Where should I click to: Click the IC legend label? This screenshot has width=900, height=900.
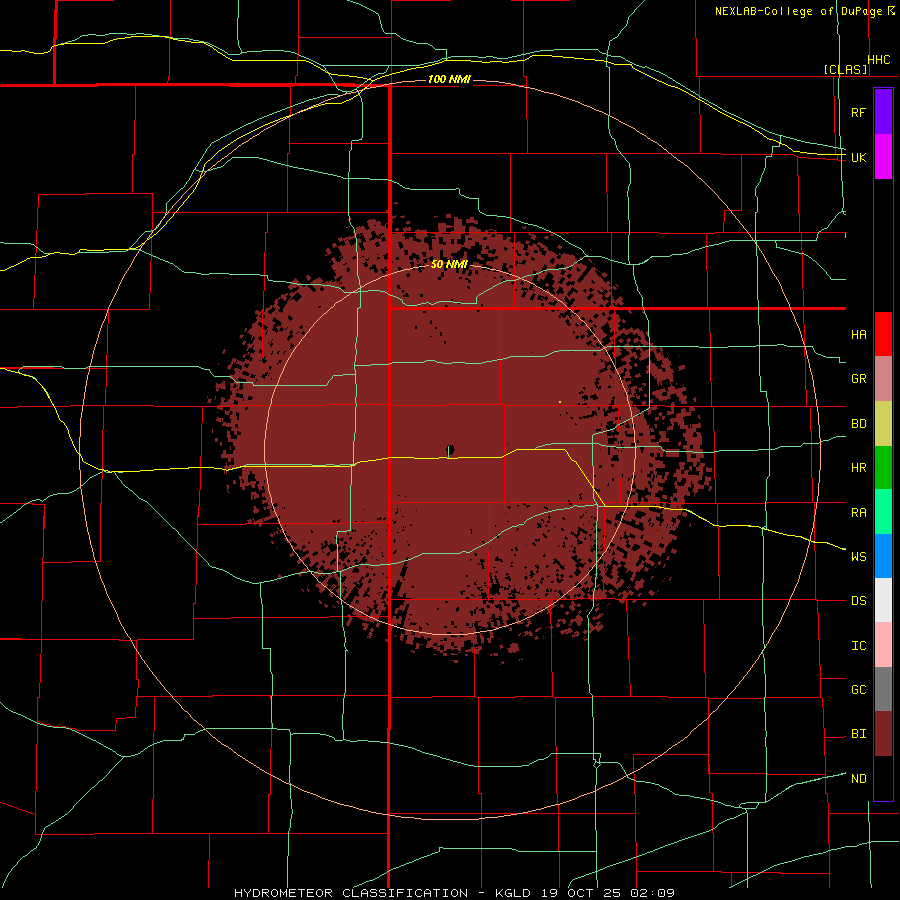[x=858, y=646]
